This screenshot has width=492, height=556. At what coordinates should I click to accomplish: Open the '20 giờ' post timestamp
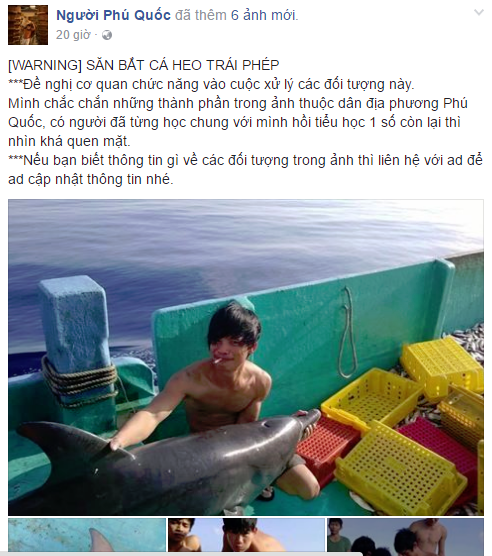pos(73,35)
